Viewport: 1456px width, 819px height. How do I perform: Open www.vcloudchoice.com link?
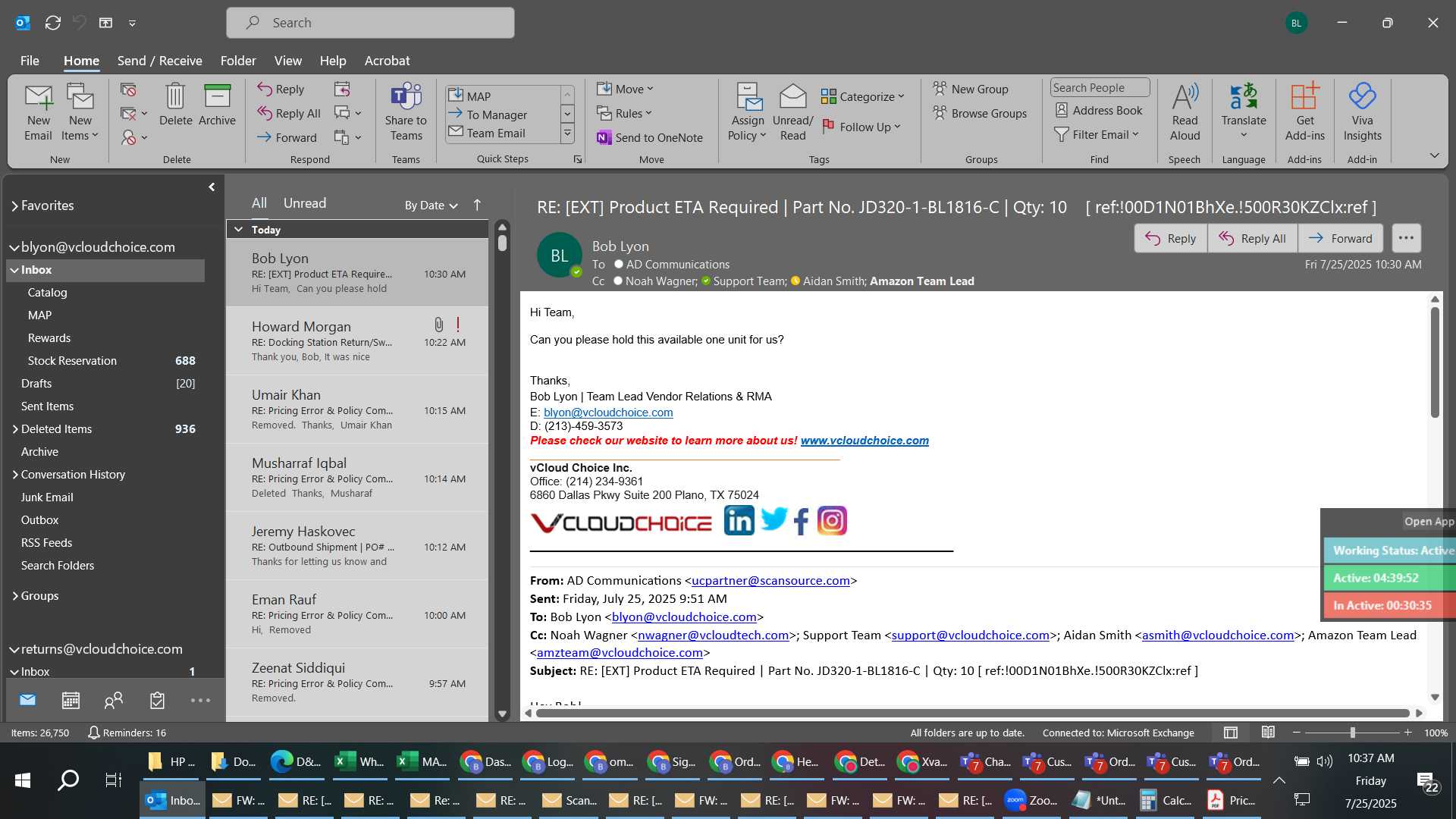[864, 441]
